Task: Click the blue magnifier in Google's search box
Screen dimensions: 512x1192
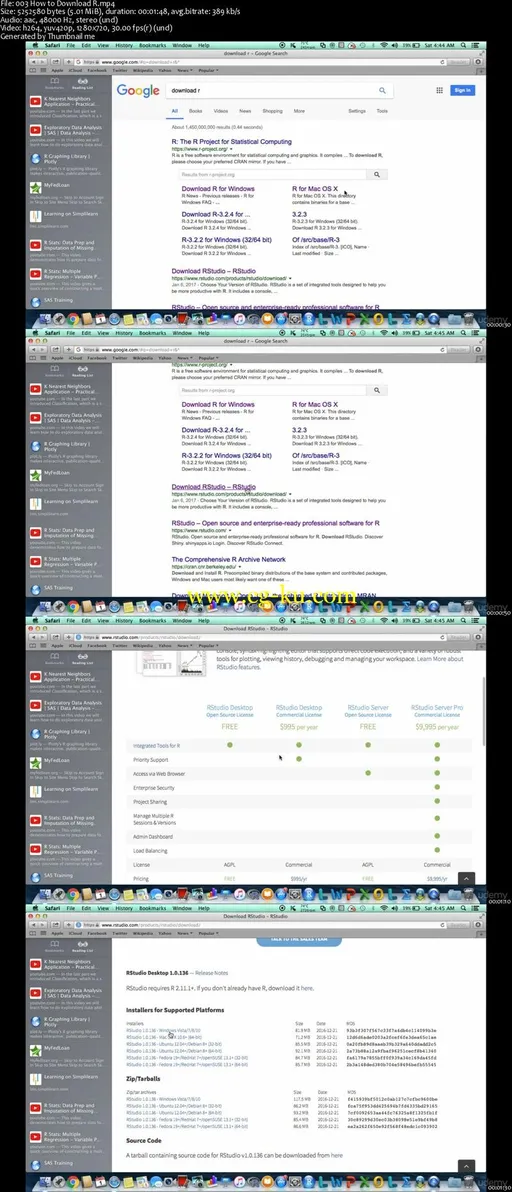Action: (382, 90)
